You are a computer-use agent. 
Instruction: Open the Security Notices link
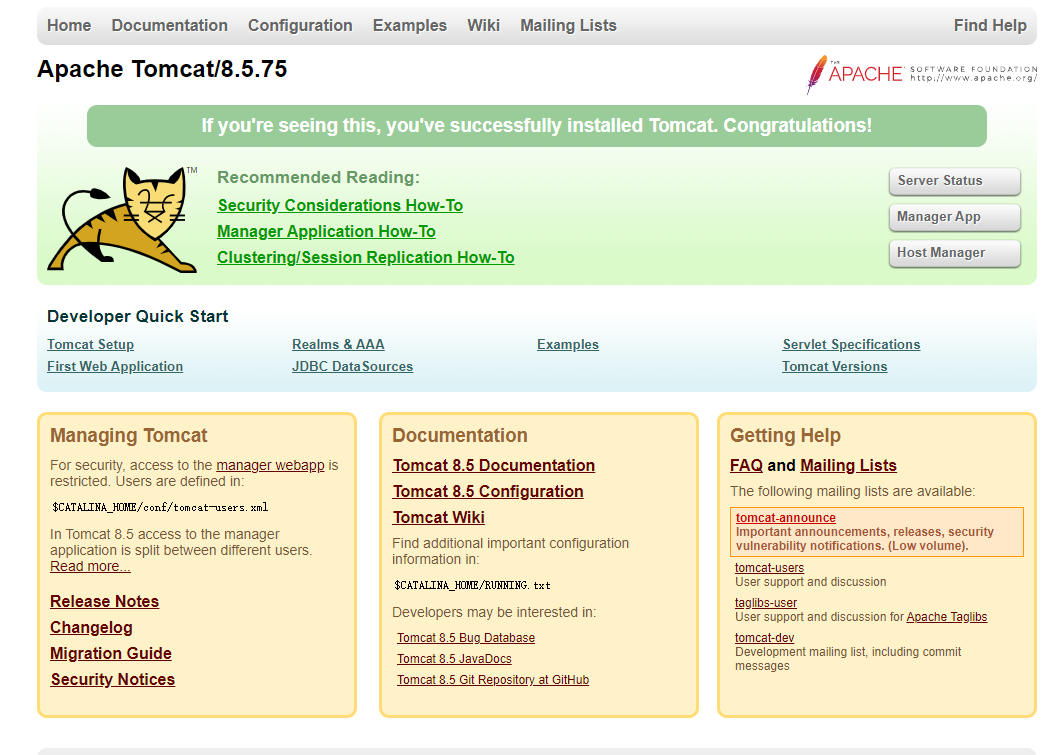(x=112, y=679)
